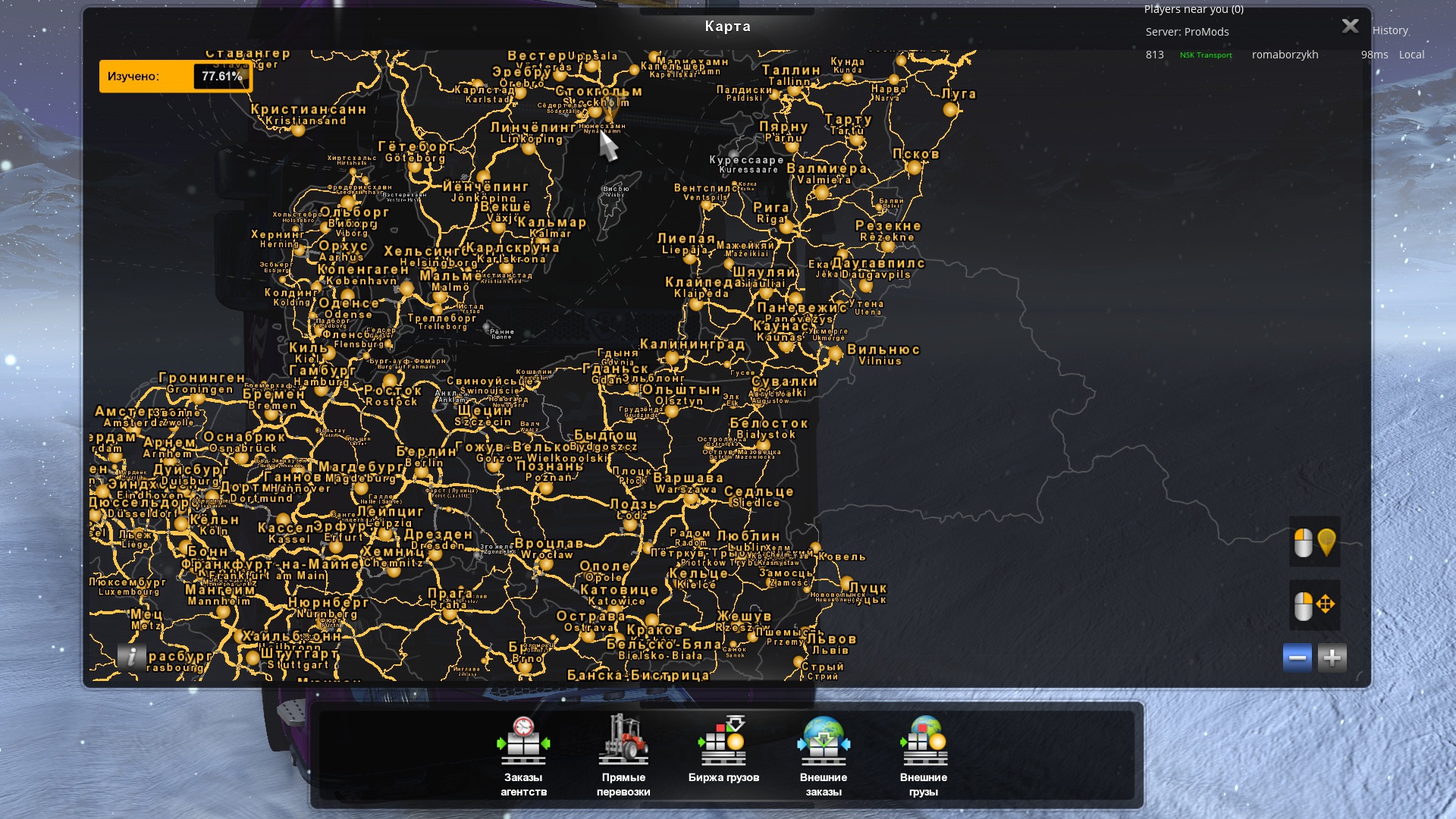Close the Карта map window

pyautogui.click(x=1350, y=27)
